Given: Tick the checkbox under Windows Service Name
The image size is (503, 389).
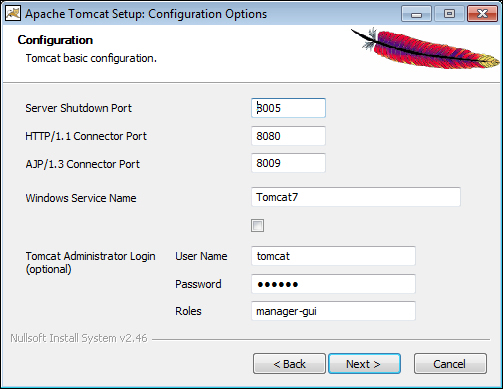Looking at the screenshot, I should [257, 226].
